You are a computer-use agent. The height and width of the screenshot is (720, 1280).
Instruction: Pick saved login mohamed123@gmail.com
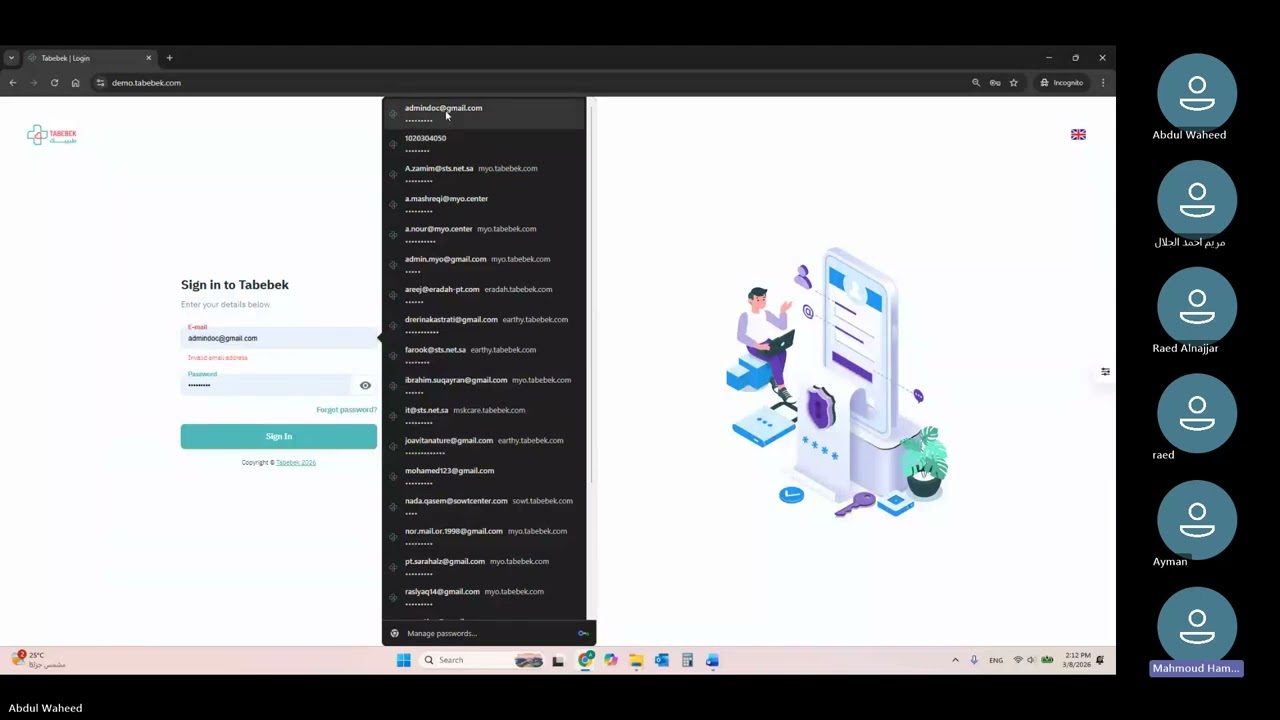pyautogui.click(x=484, y=475)
